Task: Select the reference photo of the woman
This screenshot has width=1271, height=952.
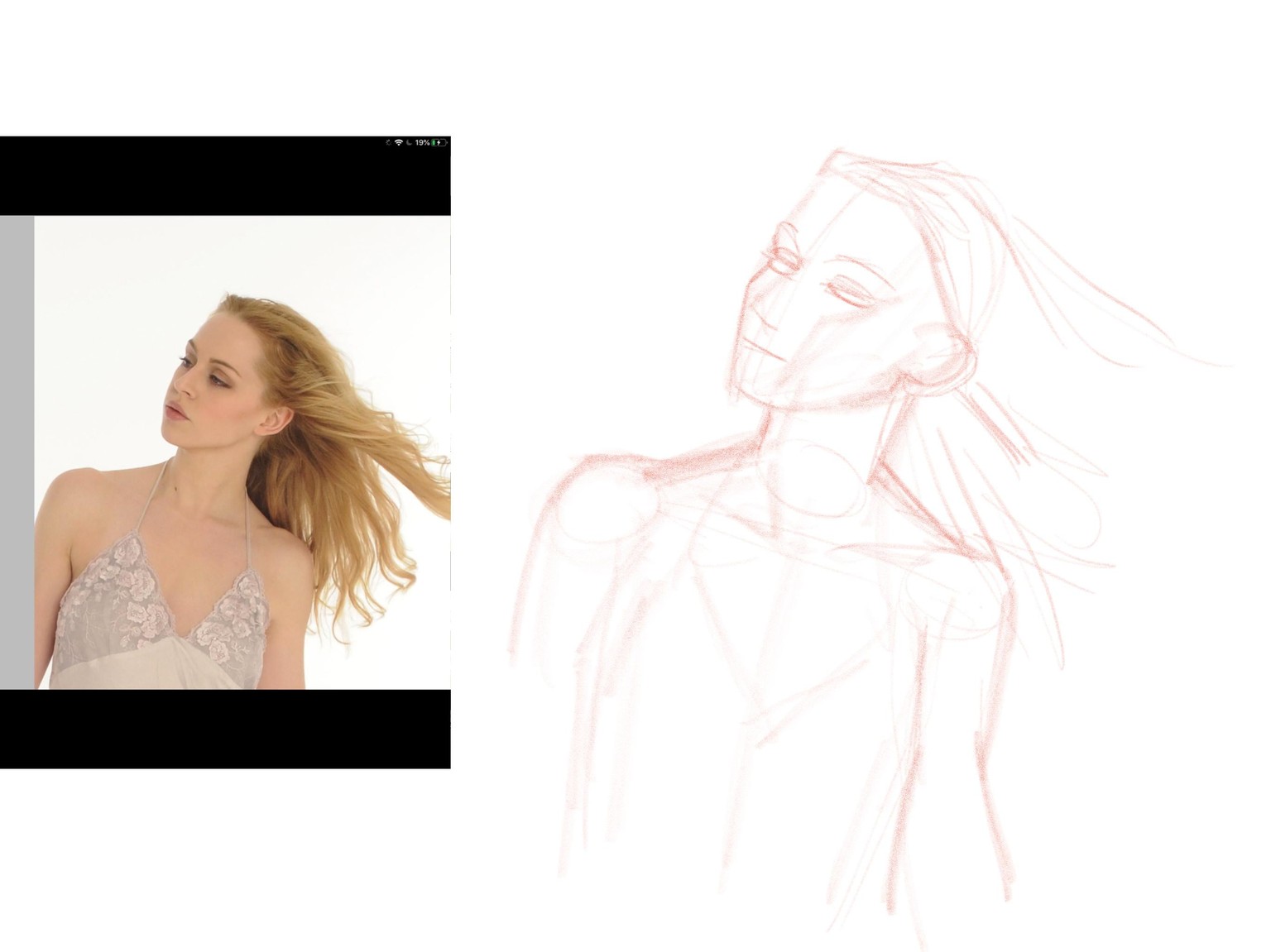Action: pos(242,452)
